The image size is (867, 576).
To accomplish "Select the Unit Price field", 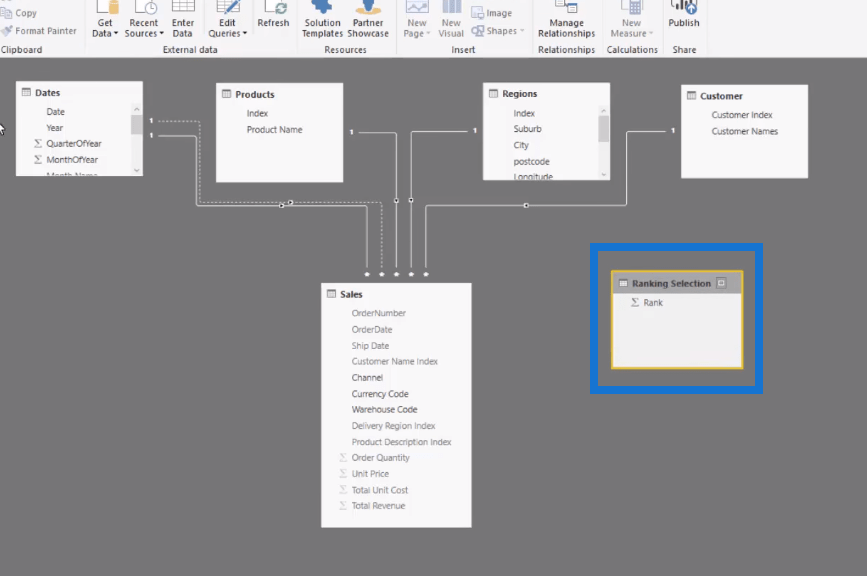I will click(370, 474).
